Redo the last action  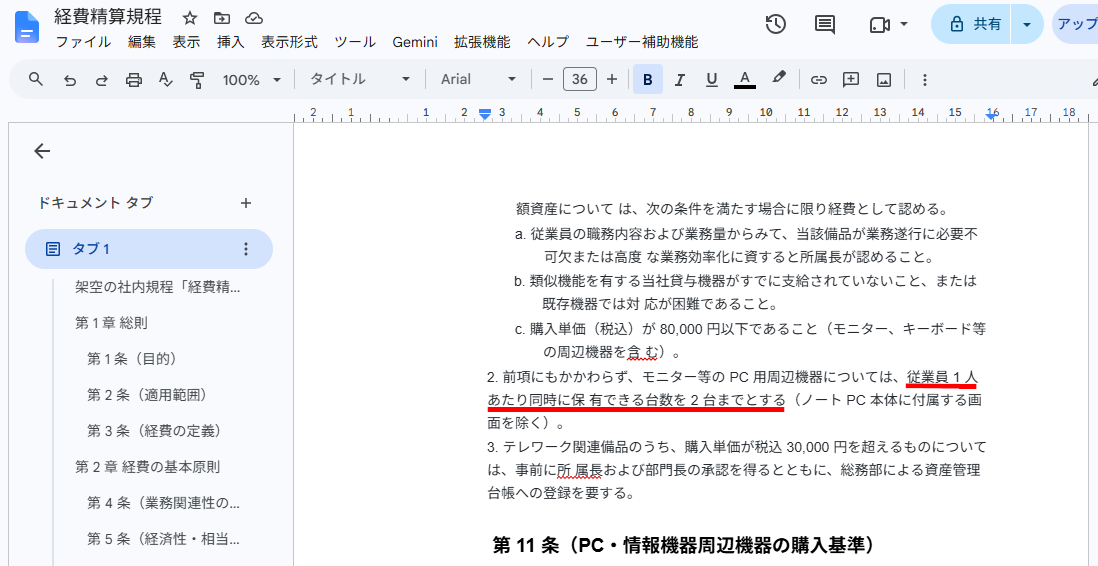pyautogui.click(x=102, y=79)
